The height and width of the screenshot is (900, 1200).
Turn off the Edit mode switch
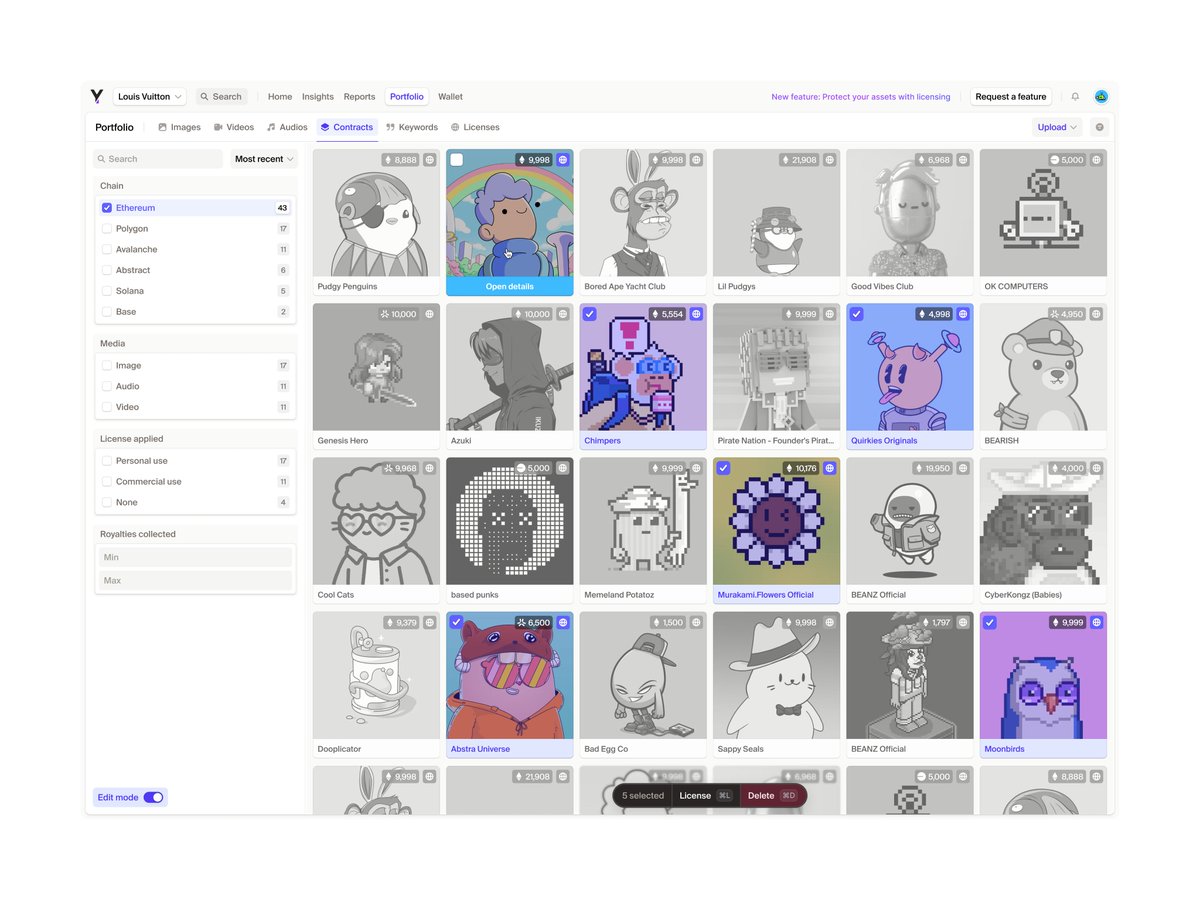(x=153, y=797)
